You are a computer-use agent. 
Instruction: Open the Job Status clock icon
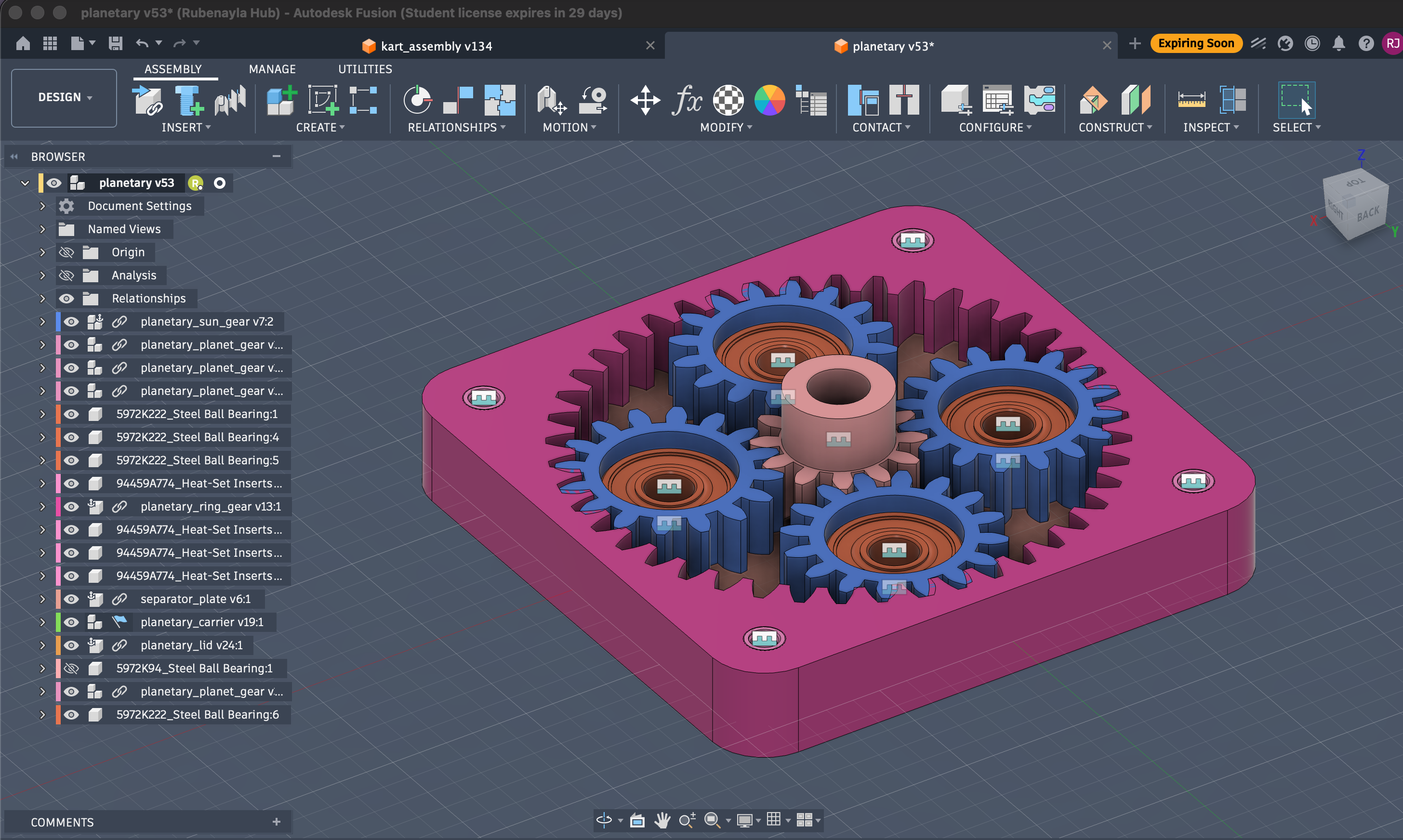coord(1312,43)
